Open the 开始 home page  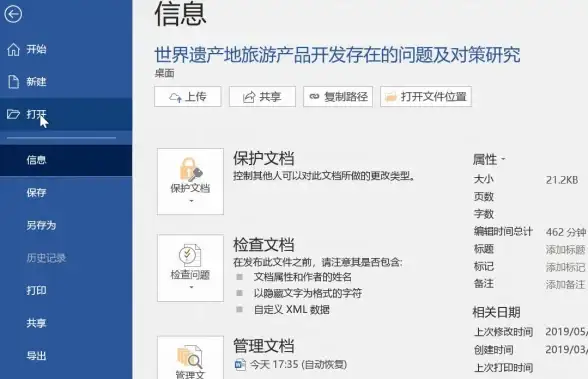[66, 49]
